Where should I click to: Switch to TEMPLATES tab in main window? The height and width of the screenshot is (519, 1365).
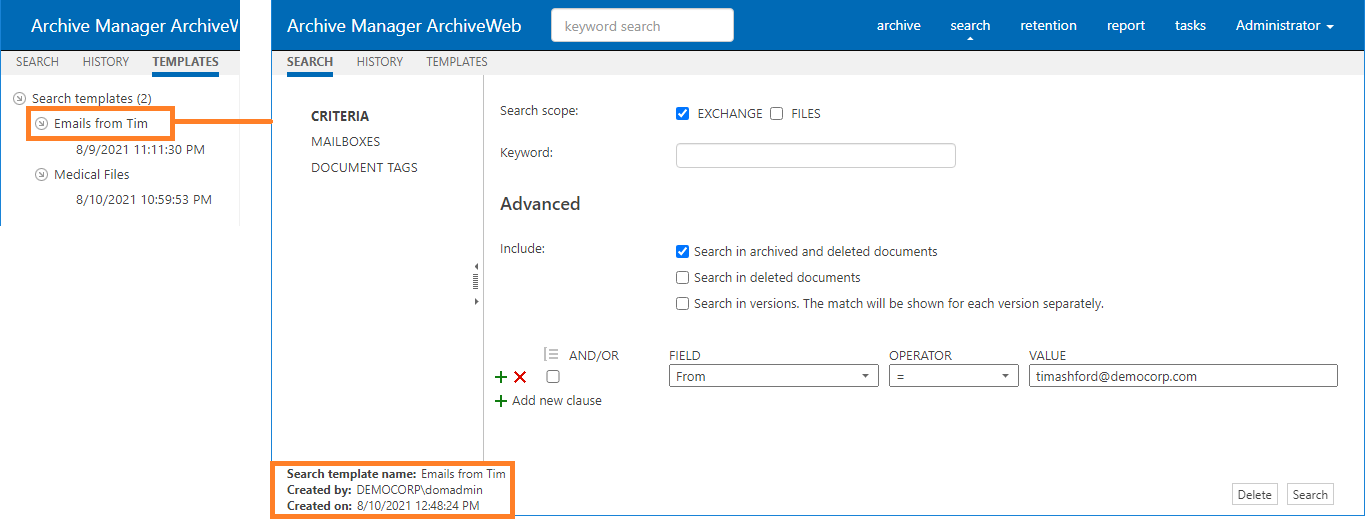pyautogui.click(x=457, y=62)
